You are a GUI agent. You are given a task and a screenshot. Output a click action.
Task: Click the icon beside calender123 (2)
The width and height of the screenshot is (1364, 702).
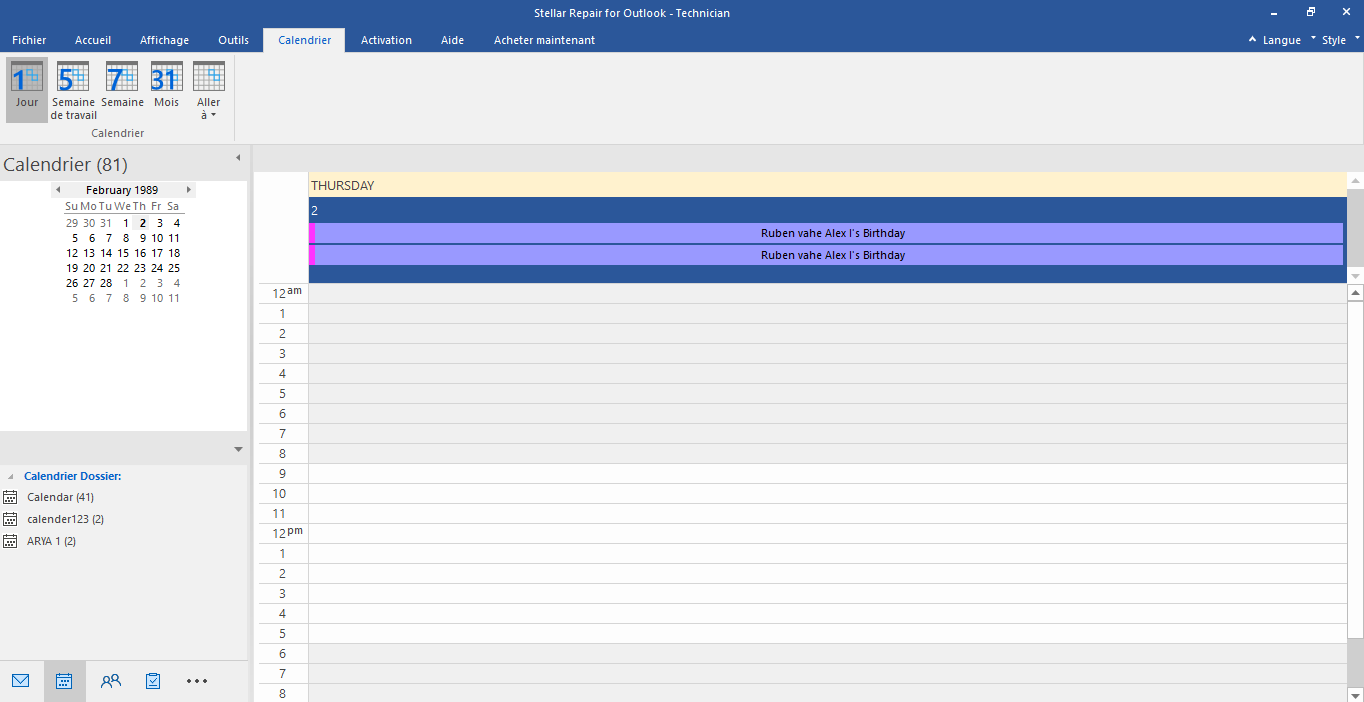[10, 519]
